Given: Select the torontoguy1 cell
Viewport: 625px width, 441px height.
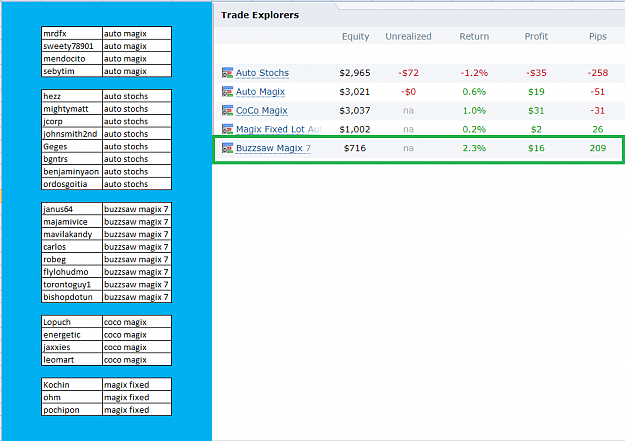Looking at the screenshot, I should [x=72, y=284].
